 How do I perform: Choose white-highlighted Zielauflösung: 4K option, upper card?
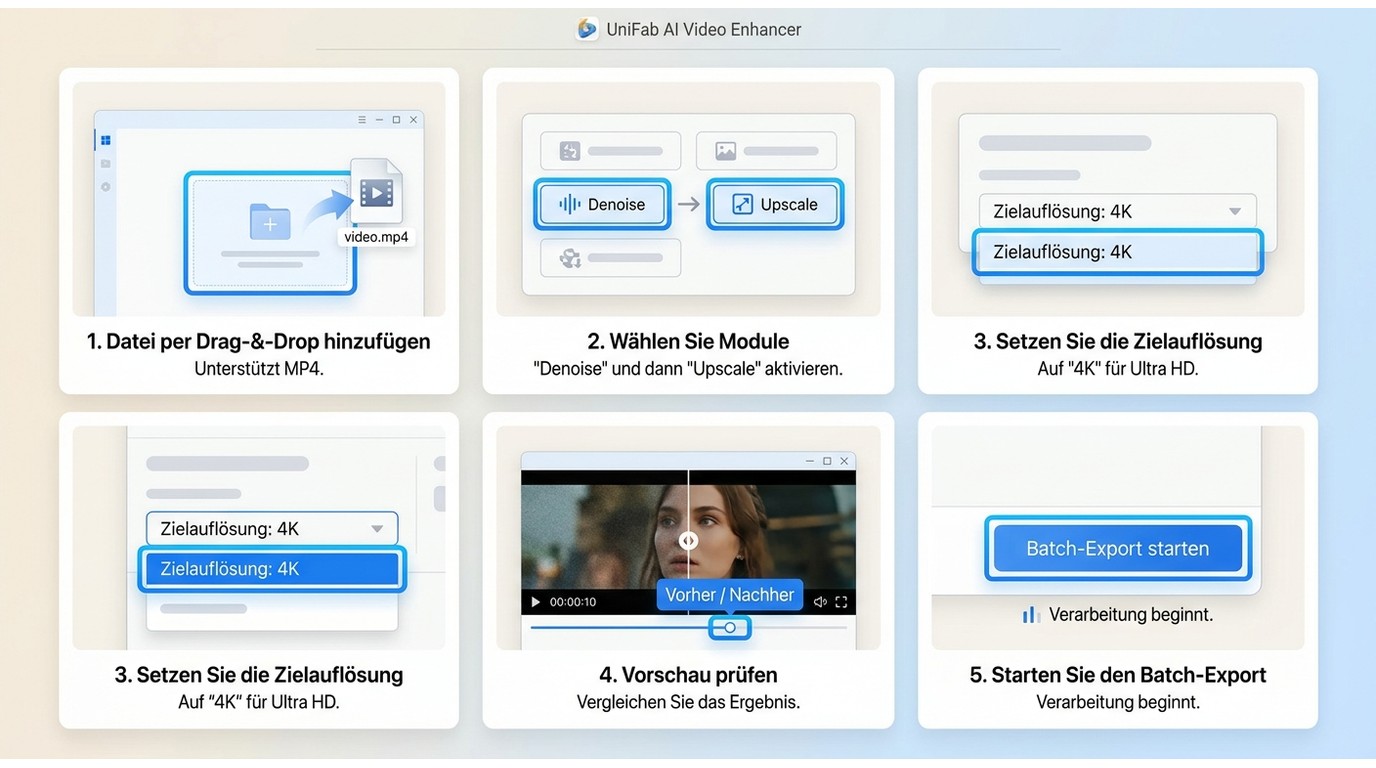(x=1117, y=252)
